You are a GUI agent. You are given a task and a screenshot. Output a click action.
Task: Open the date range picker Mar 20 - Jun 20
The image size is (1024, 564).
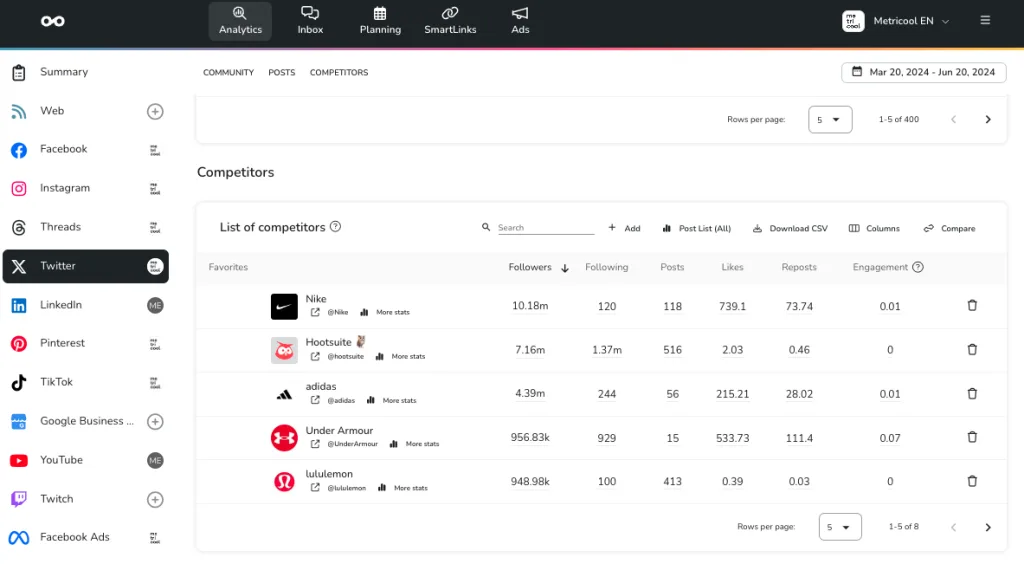coord(923,72)
